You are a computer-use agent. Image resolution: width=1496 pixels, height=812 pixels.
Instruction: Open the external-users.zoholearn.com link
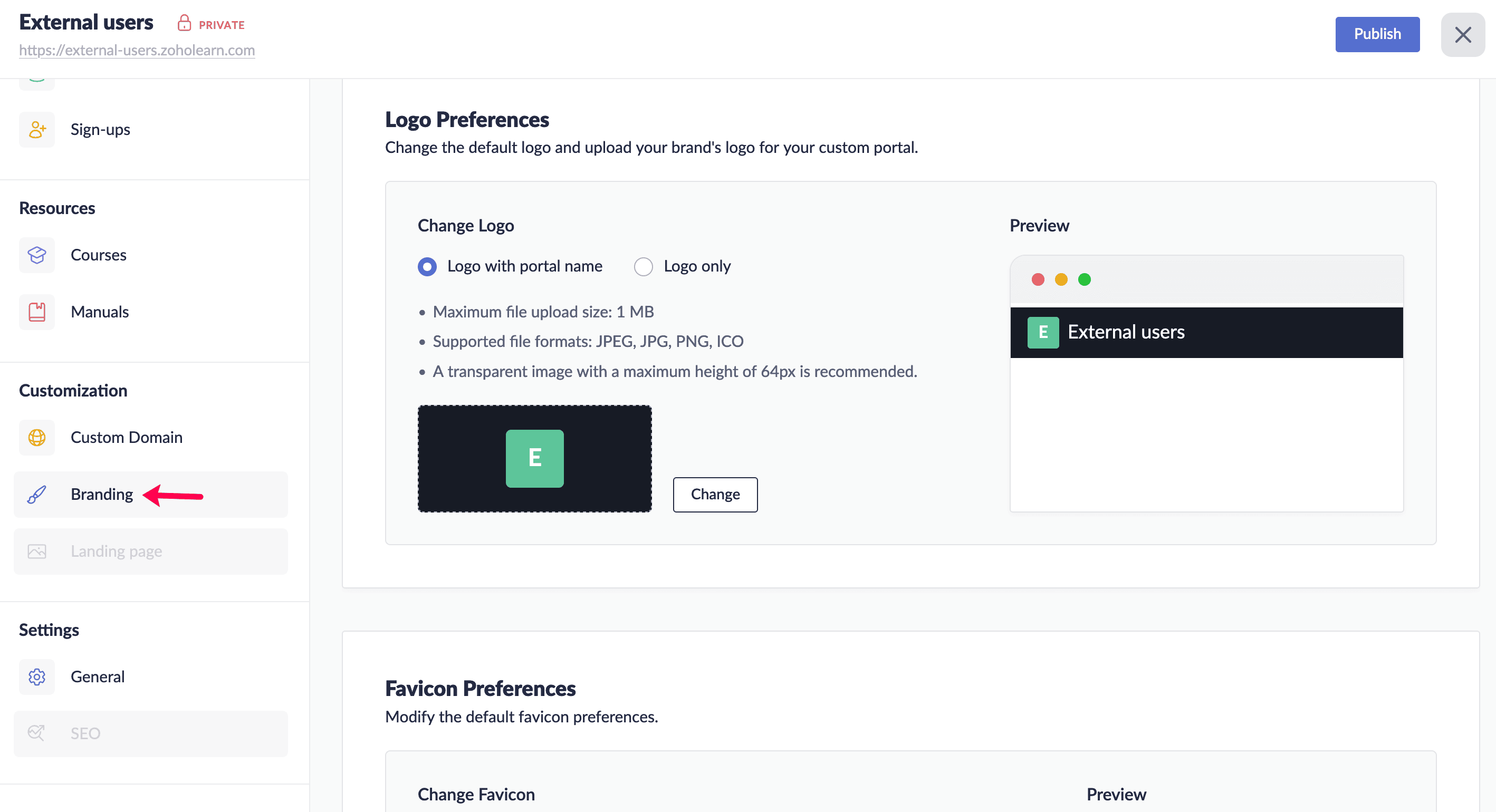tap(137, 51)
